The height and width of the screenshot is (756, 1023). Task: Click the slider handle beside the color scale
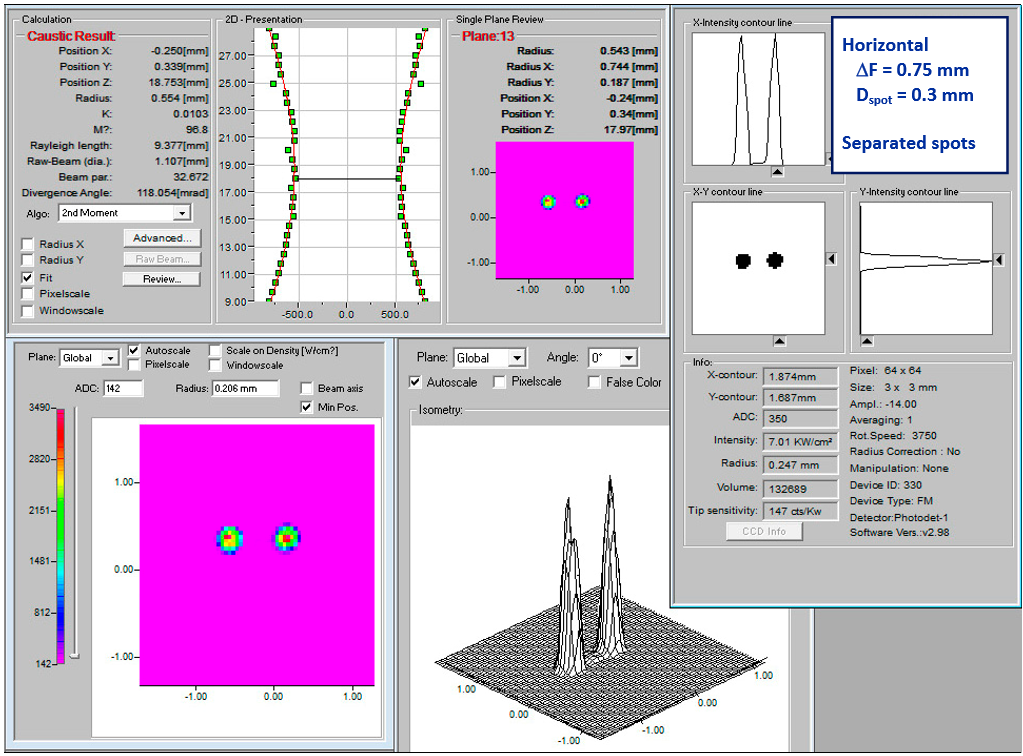click(74, 656)
